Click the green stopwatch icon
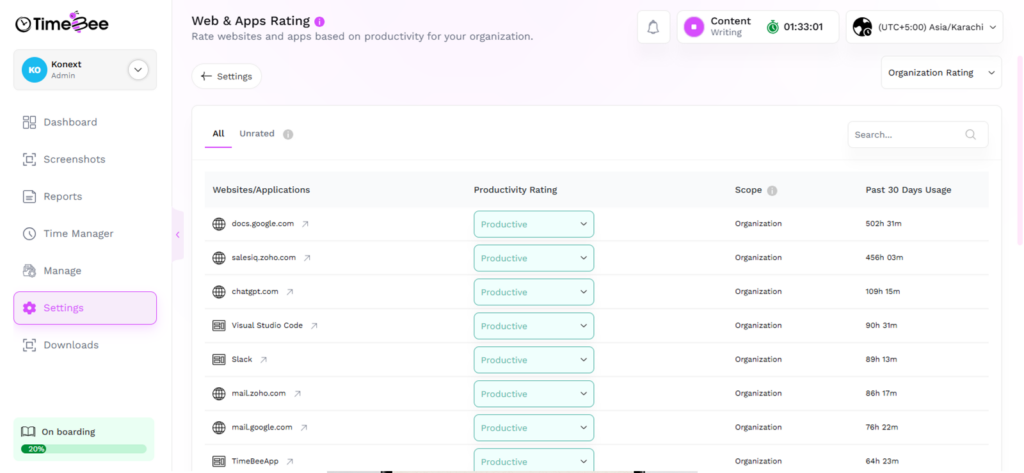The image size is (1024, 473). tap(773, 27)
